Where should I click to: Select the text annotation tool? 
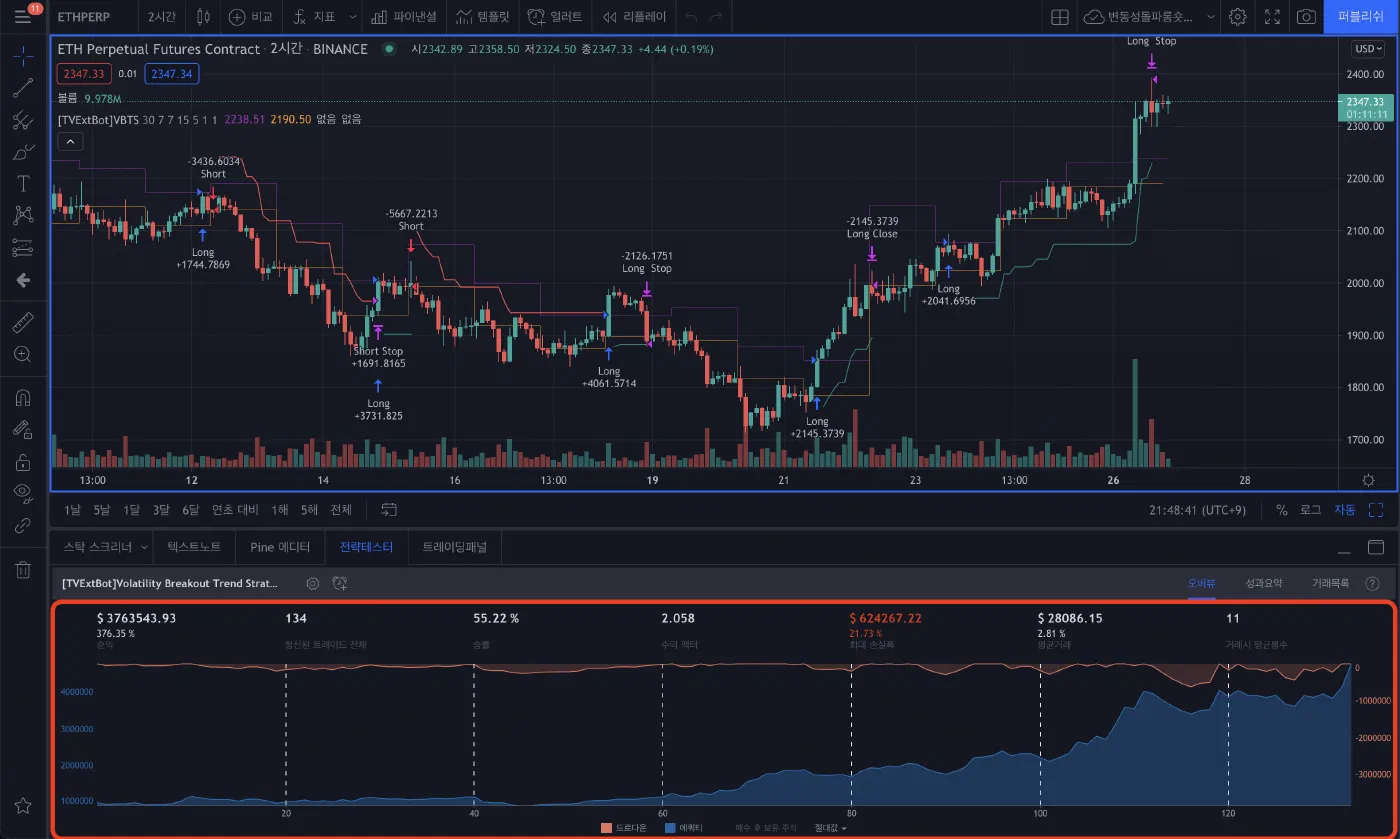click(x=22, y=183)
